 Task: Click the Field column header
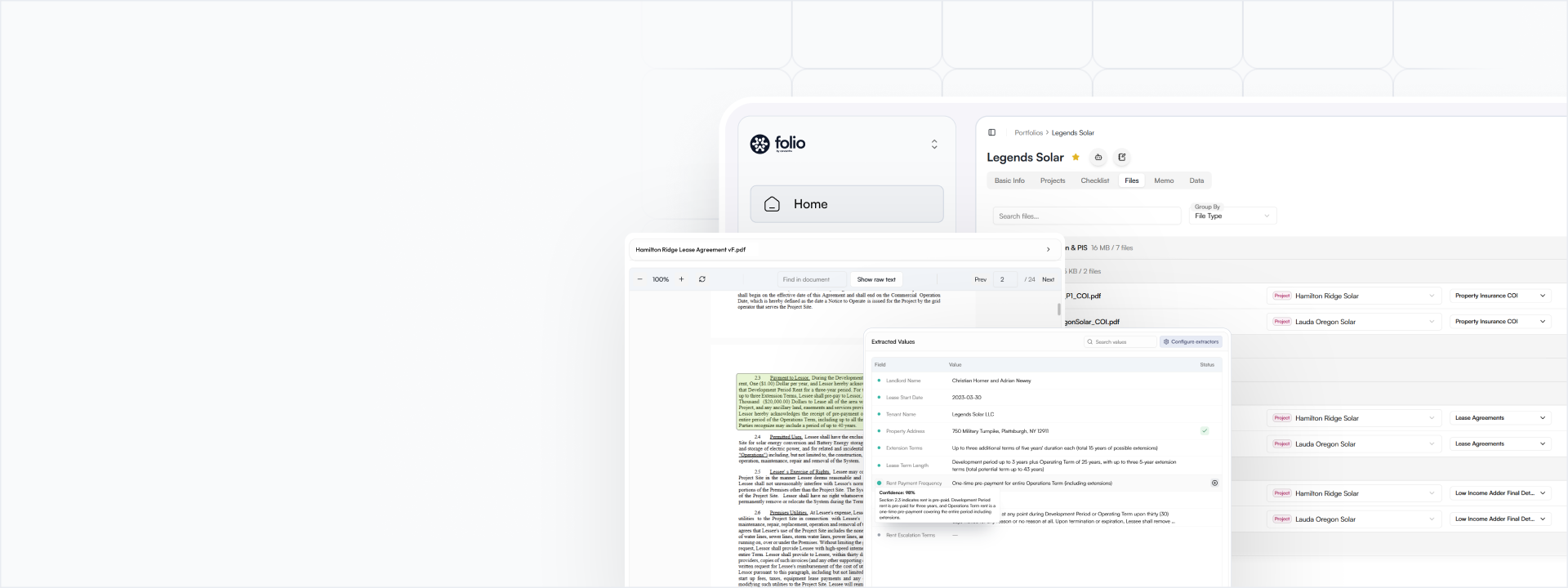click(880, 365)
